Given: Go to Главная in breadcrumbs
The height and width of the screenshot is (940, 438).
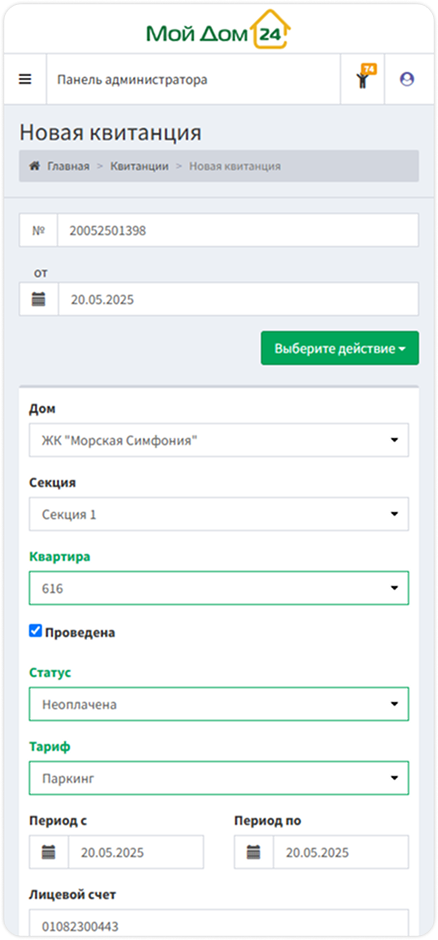Looking at the screenshot, I should pos(68,166).
